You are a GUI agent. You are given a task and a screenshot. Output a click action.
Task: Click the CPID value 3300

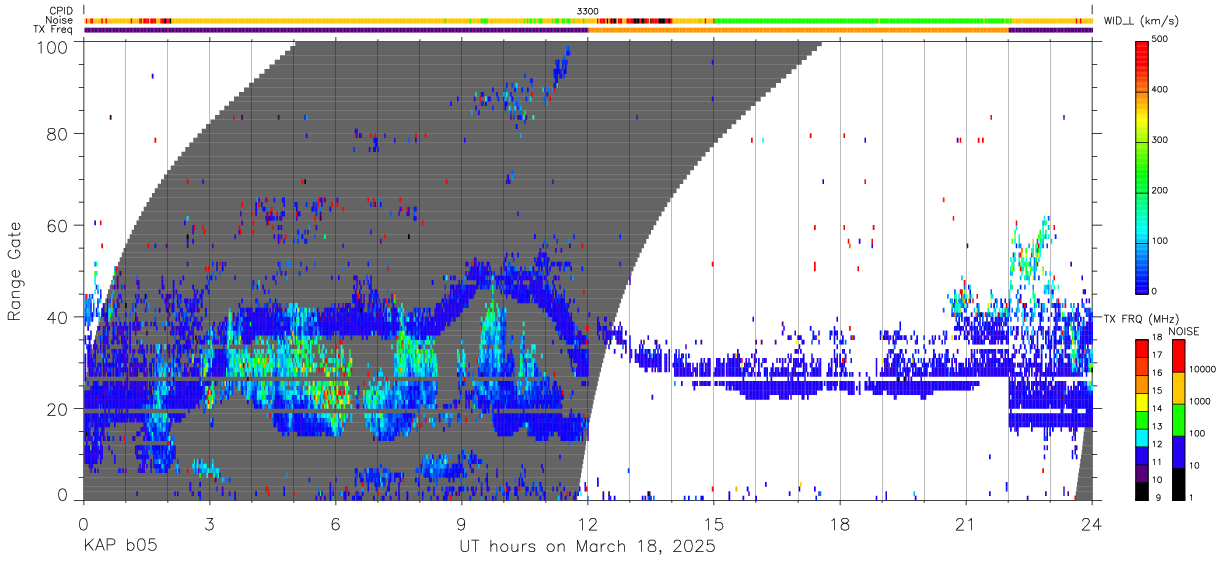point(588,10)
